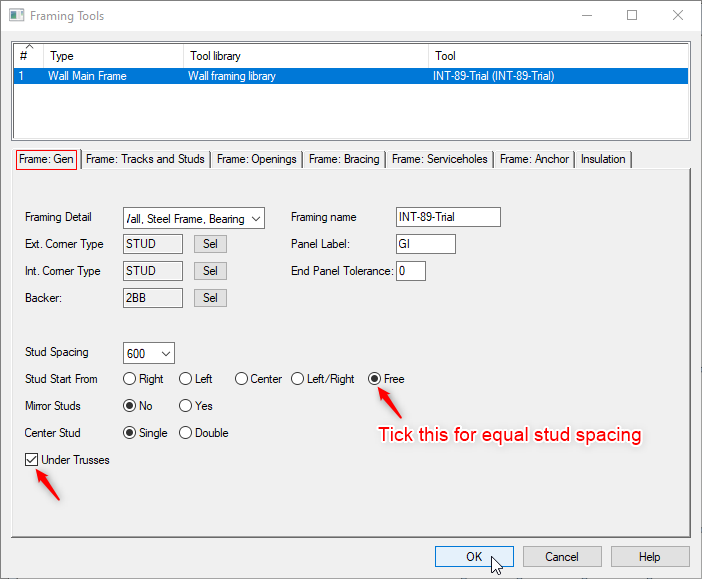This screenshot has width=702, height=579.
Task: Enable the Under Trusses checkbox
Action: click(32, 460)
